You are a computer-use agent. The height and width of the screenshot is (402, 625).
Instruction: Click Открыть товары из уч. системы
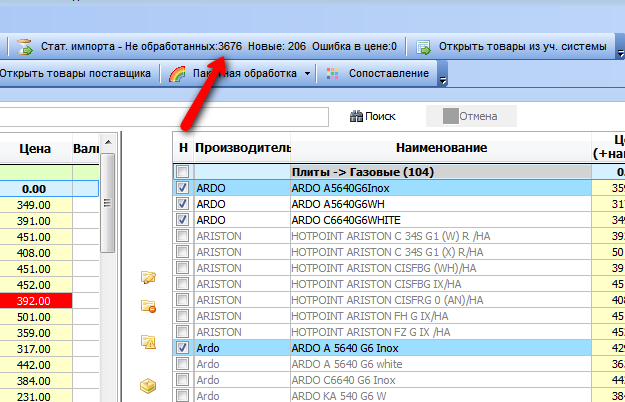[x=512, y=47]
